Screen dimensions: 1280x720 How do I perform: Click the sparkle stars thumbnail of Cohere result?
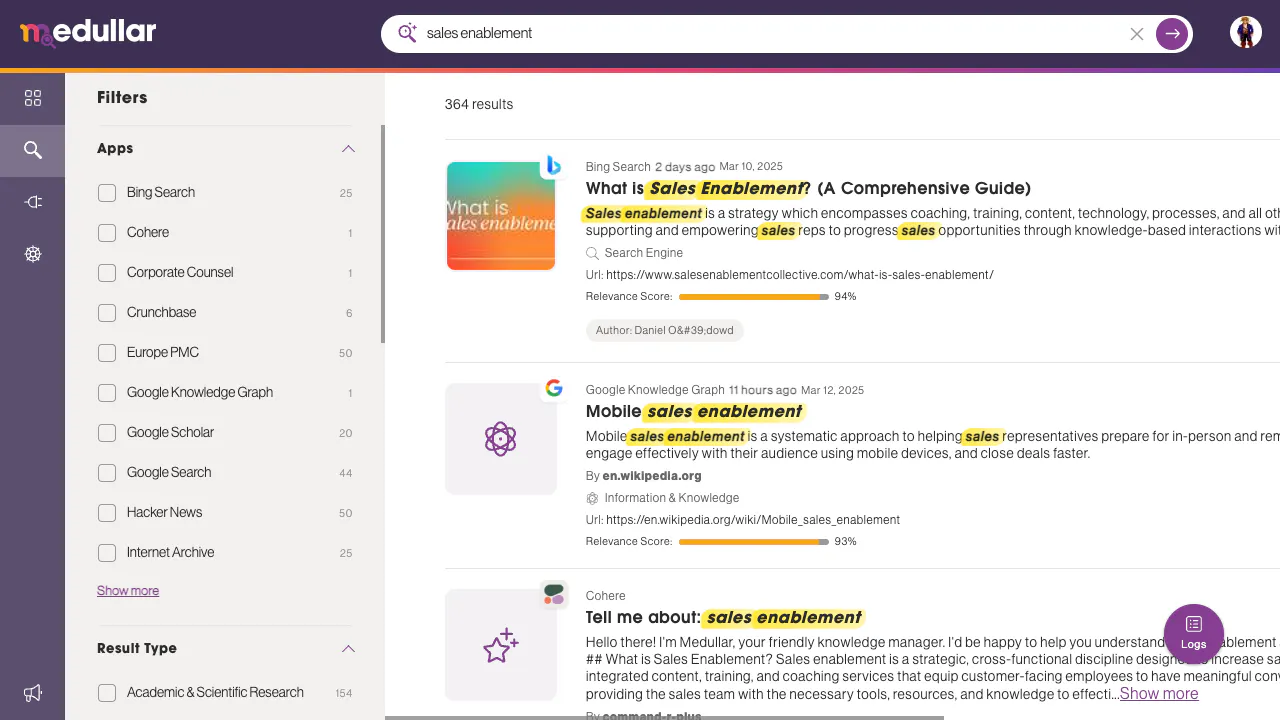pos(500,645)
